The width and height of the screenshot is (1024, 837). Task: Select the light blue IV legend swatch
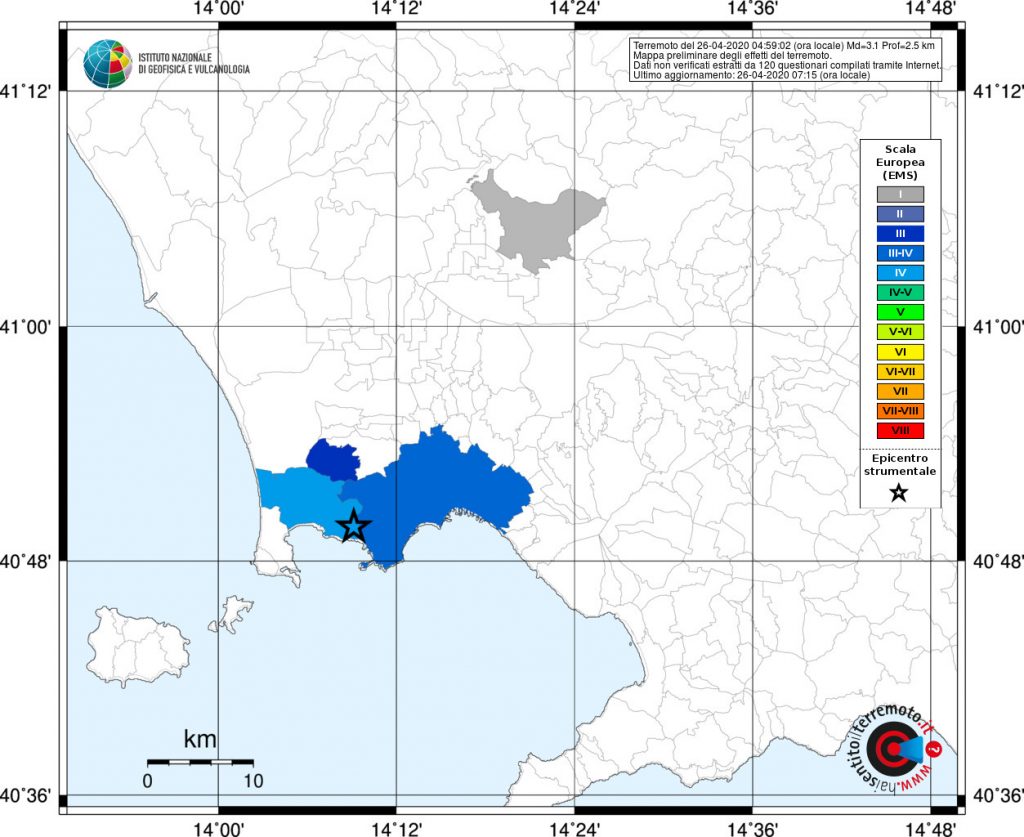pos(901,273)
